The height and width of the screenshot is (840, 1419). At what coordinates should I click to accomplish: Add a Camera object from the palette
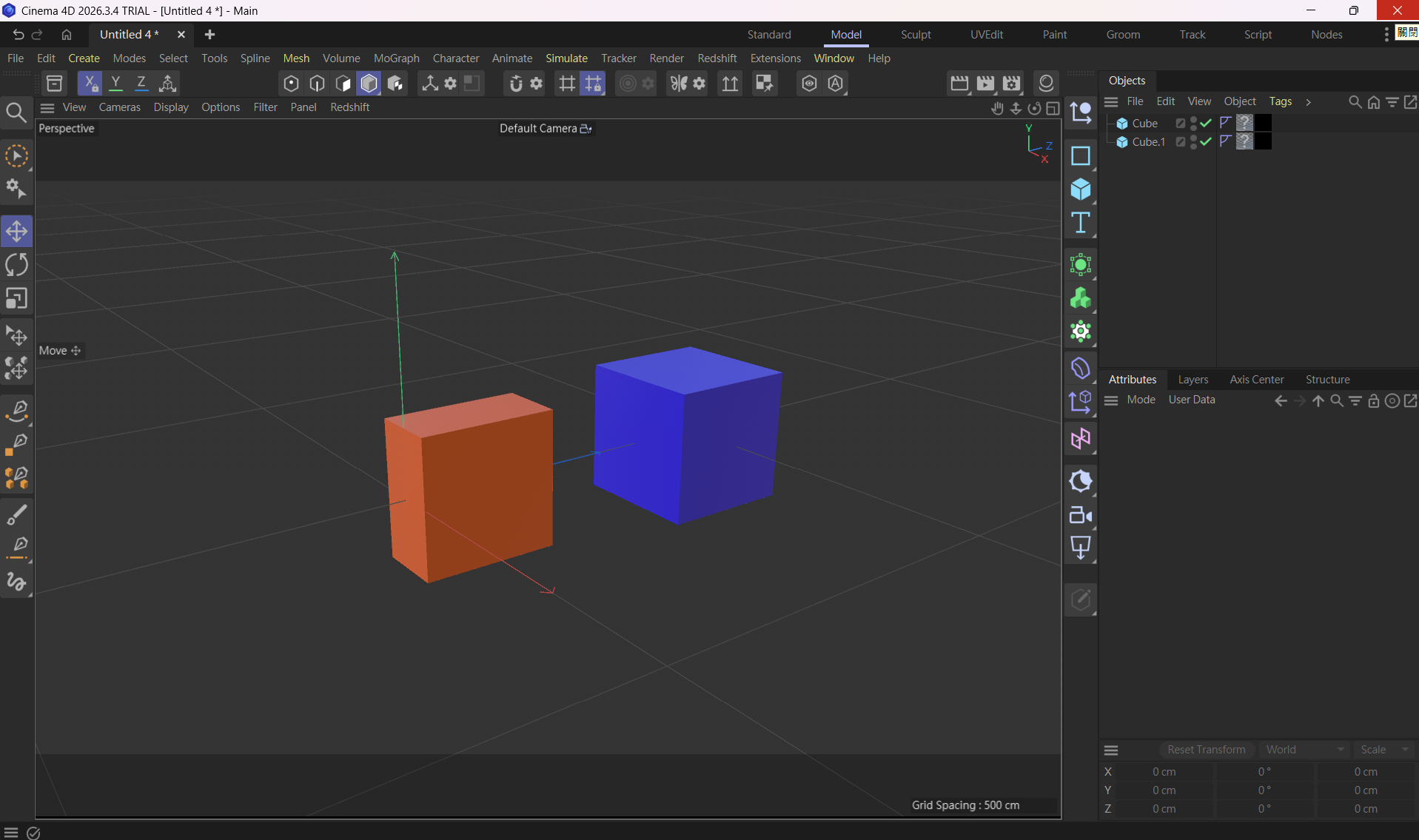[x=1081, y=514]
